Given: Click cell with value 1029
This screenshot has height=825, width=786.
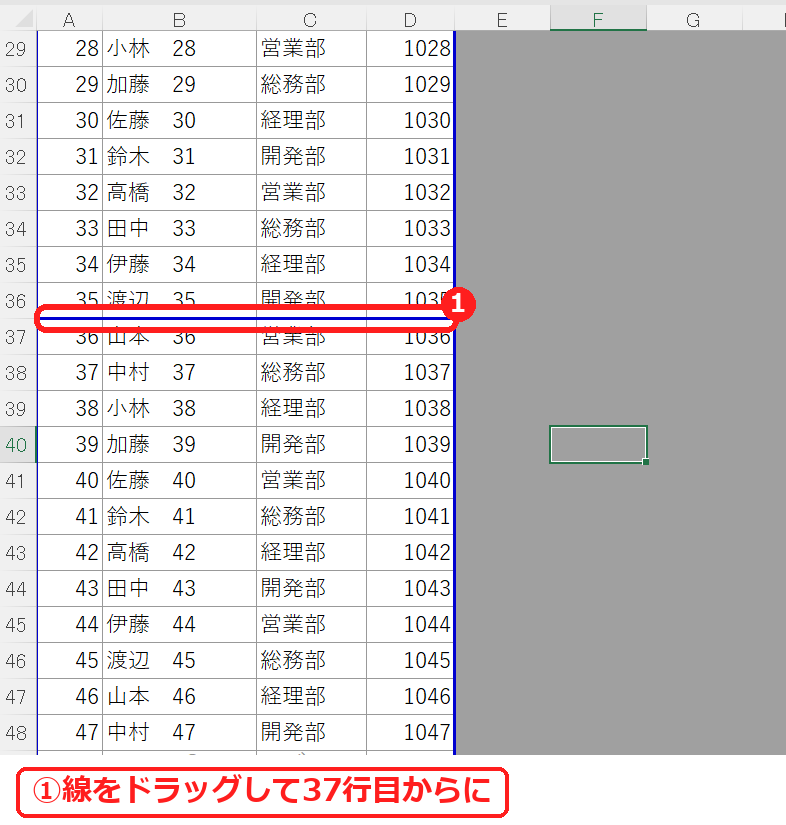Looking at the screenshot, I should (410, 85).
